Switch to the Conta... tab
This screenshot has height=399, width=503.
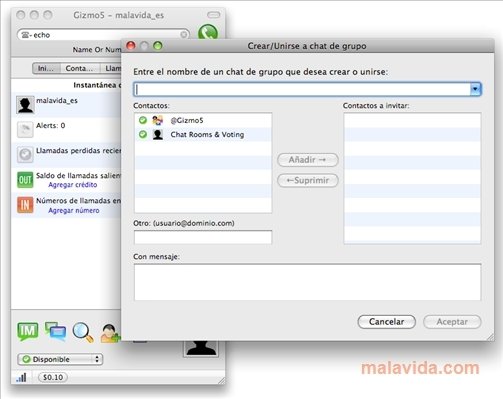click(80, 68)
